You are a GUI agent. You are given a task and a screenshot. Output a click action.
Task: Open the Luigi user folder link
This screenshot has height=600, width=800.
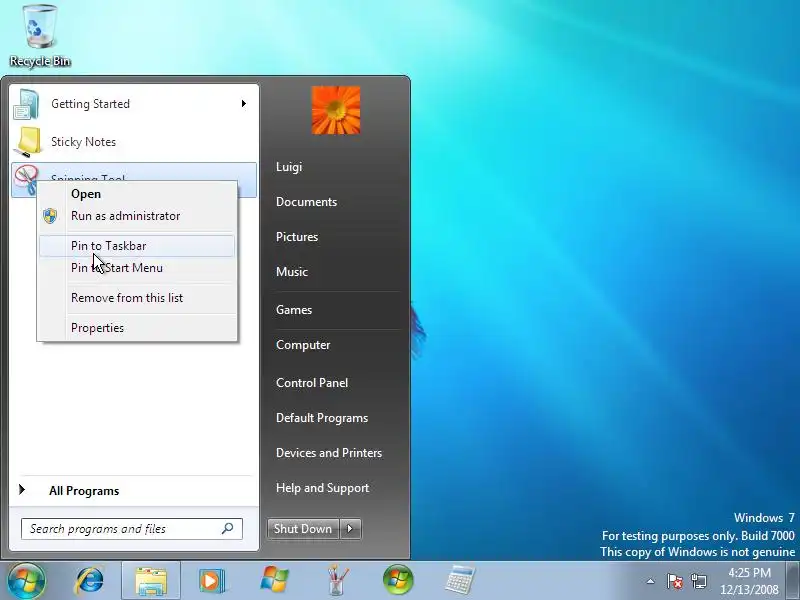pyautogui.click(x=289, y=167)
